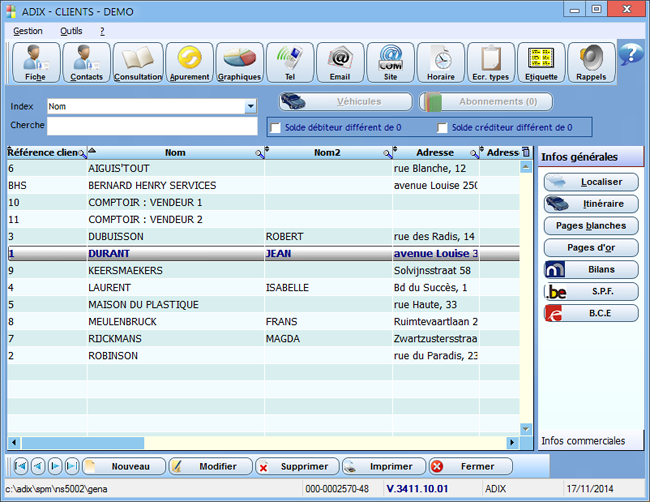This screenshot has width=650, height=502.
Task: Click search magnifier in Référence client column
Action: (82, 154)
